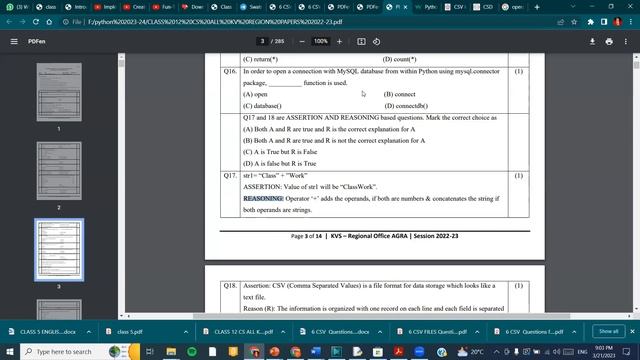Click the vertical document scrollbar thumb
The height and width of the screenshot is (360, 640).
click(x=636, y=65)
